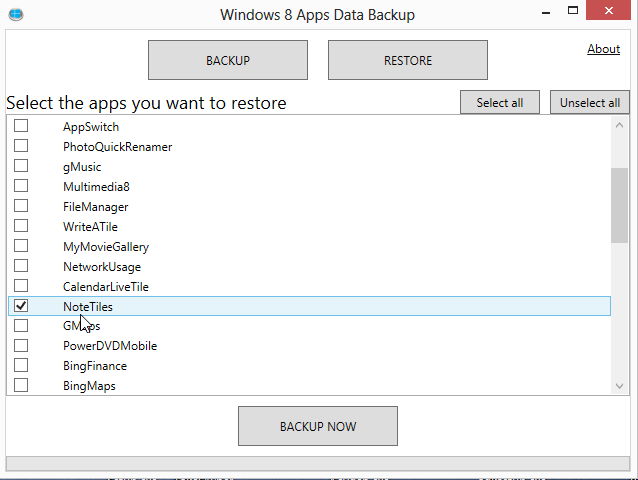Image resolution: width=638 pixels, height=480 pixels.
Task: Check the NetworkUsage checkbox
Action: pos(21,266)
